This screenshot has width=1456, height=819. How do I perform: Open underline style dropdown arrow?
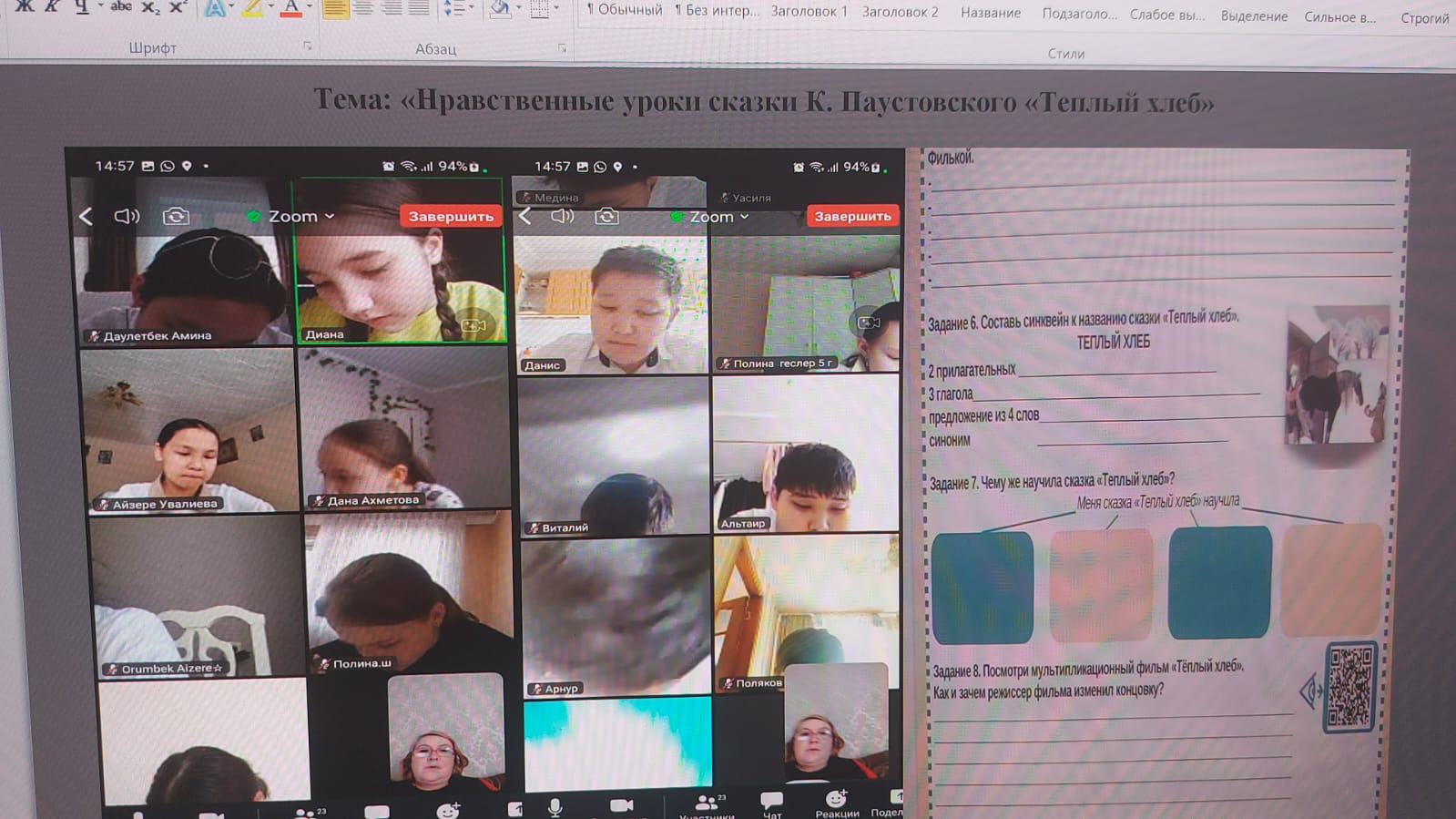pos(99,7)
